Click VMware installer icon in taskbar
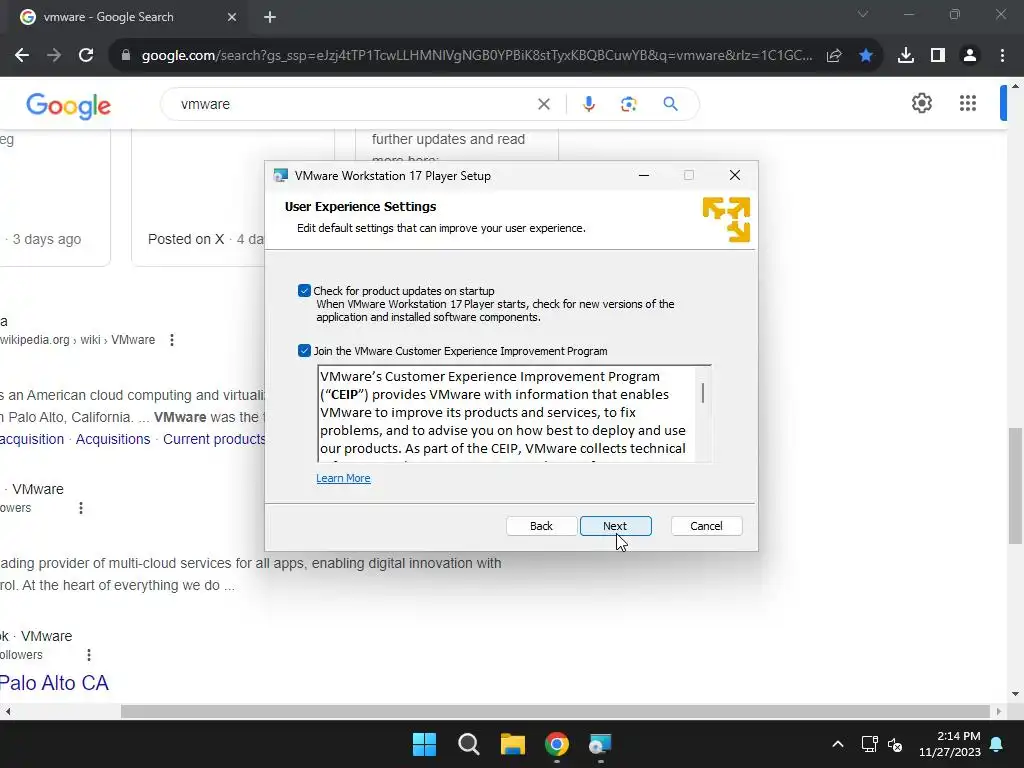This screenshot has height=768, width=1024. tap(600, 744)
